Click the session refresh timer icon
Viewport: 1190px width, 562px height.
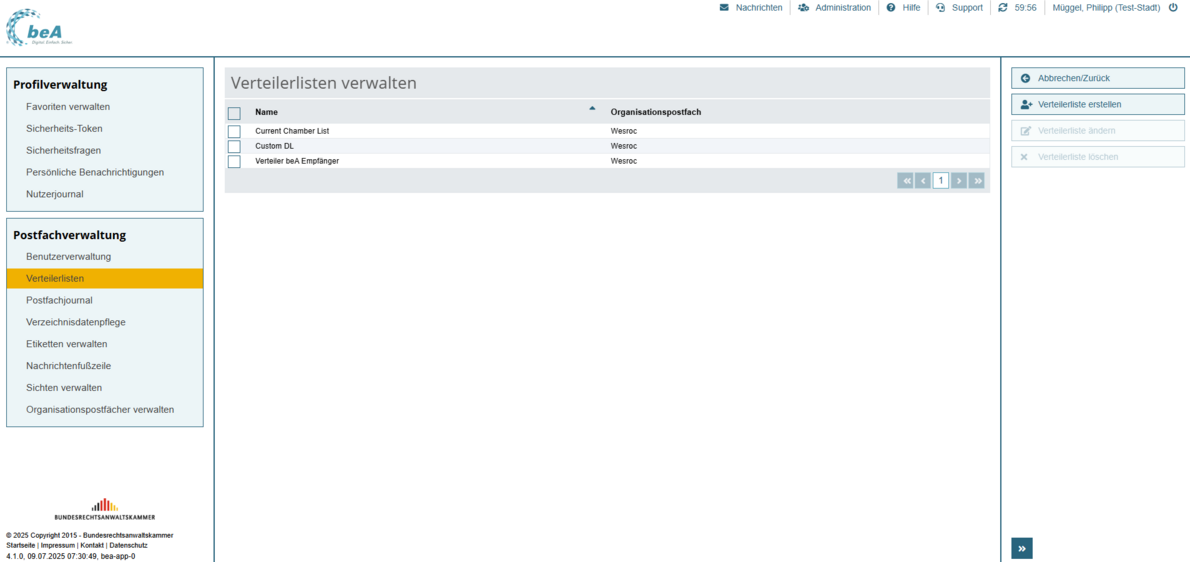pos(1003,8)
